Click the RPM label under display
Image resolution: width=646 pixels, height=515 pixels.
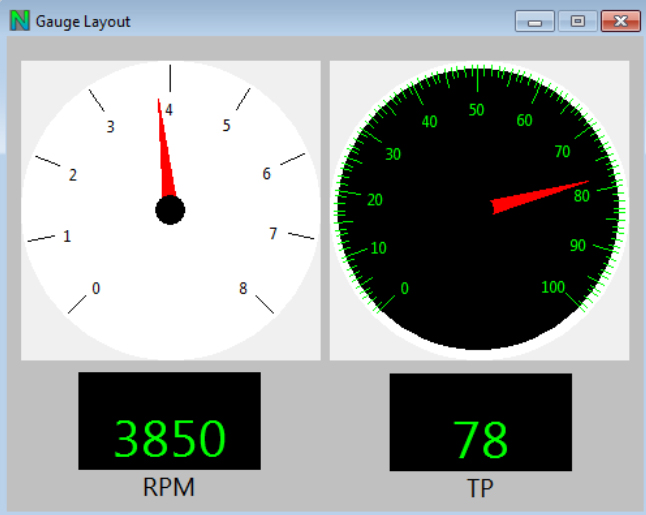point(169,488)
